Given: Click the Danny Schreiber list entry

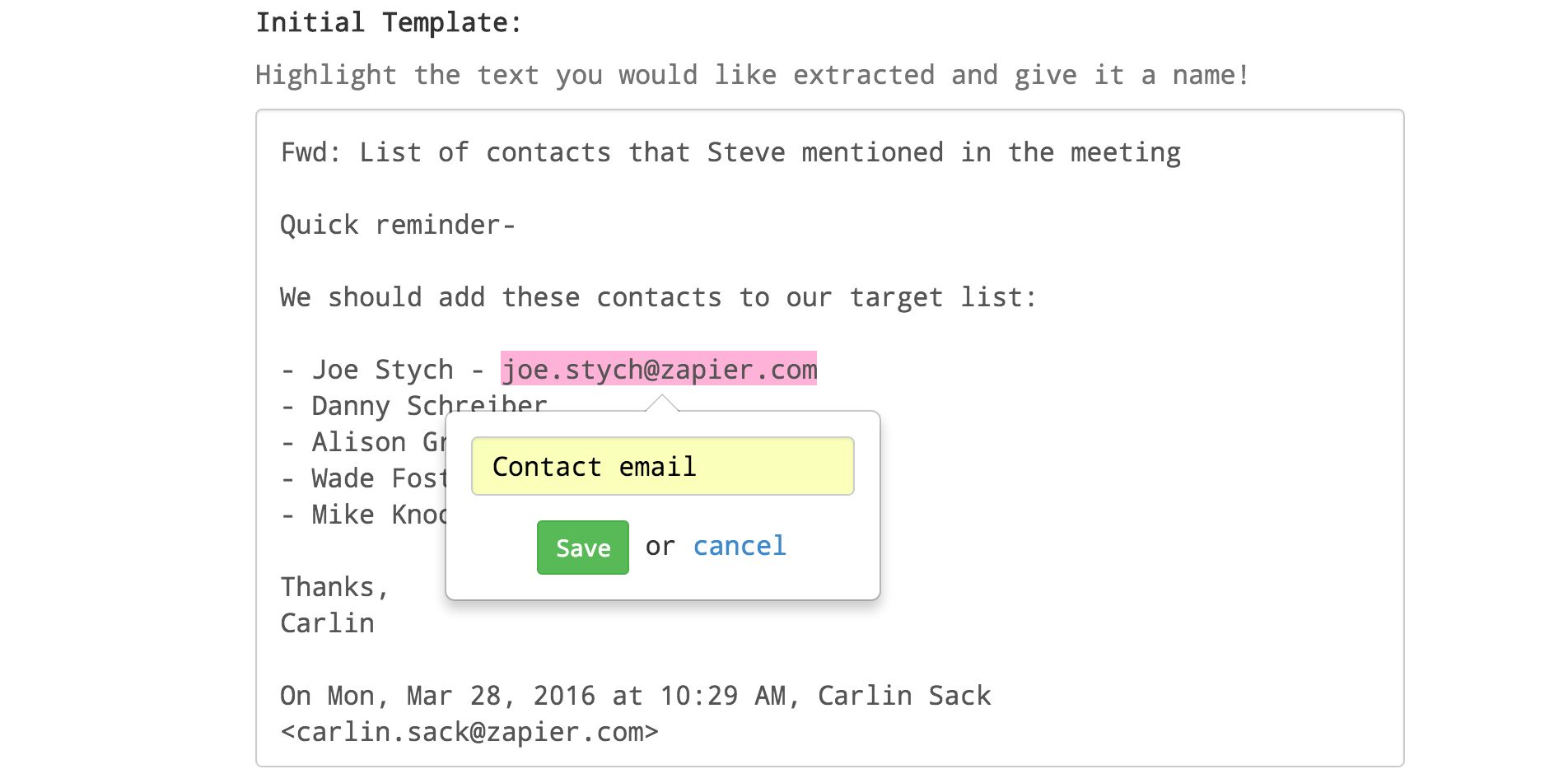Looking at the screenshot, I should pos(428,403).
